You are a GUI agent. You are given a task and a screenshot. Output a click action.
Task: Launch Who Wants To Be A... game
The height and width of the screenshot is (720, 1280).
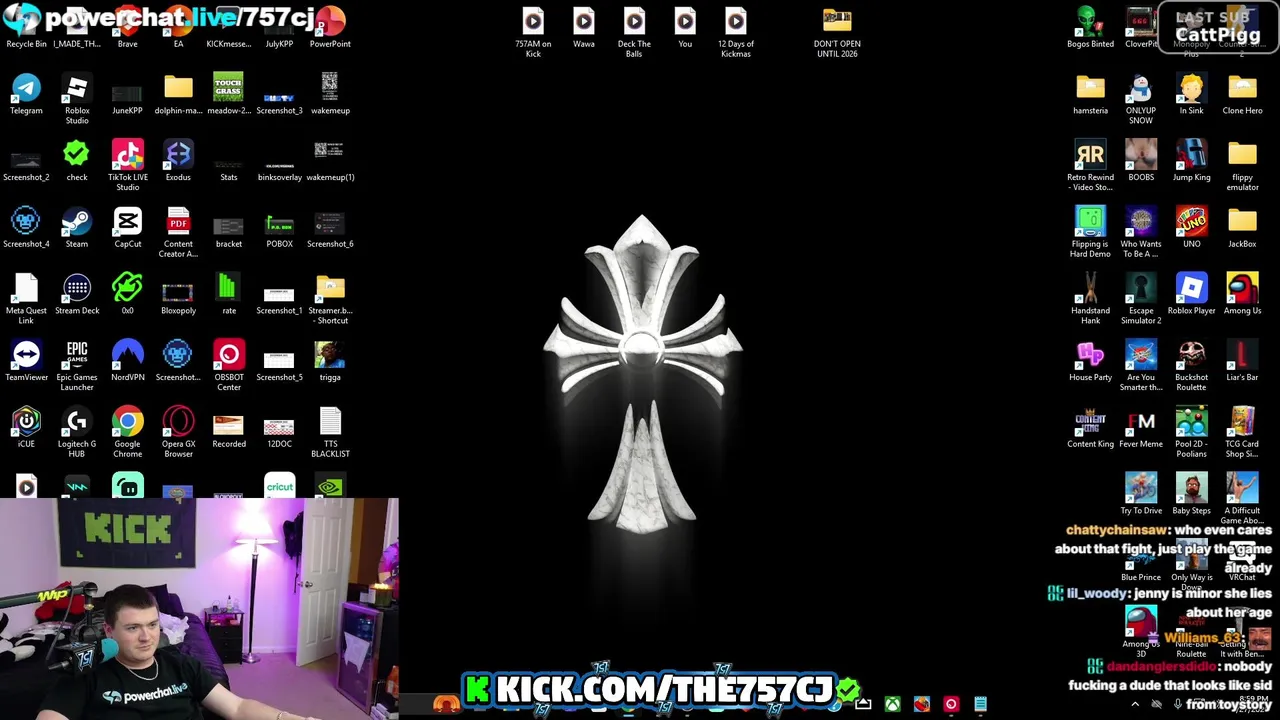1141,233
